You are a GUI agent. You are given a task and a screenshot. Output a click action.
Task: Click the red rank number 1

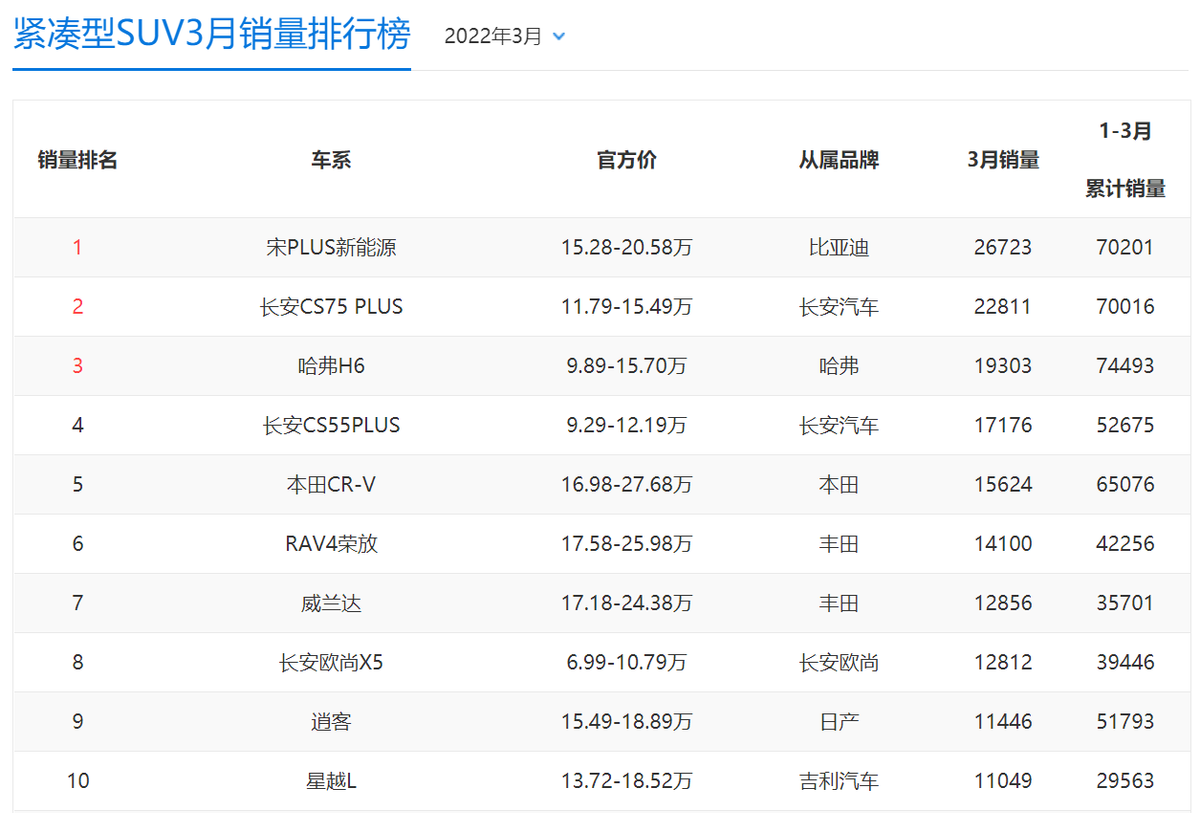(78, 247)
